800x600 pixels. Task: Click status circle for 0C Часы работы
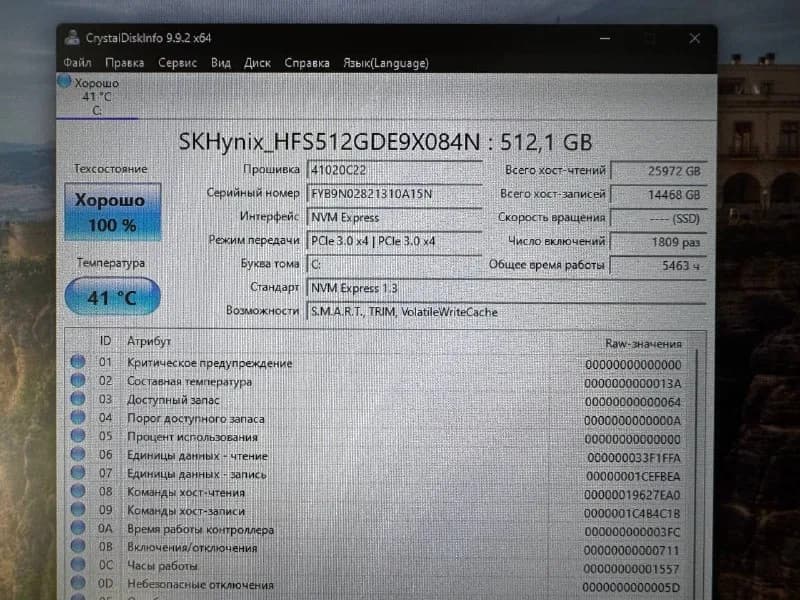pyautogui.click(x=78, y=564)
